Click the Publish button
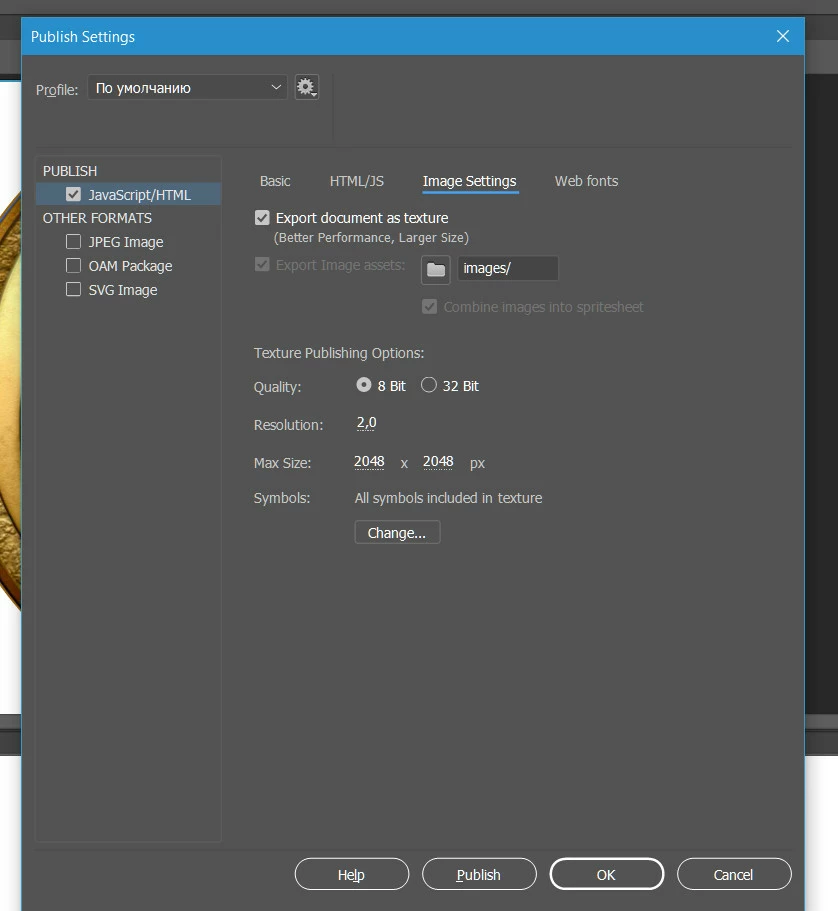 (479, 874)
